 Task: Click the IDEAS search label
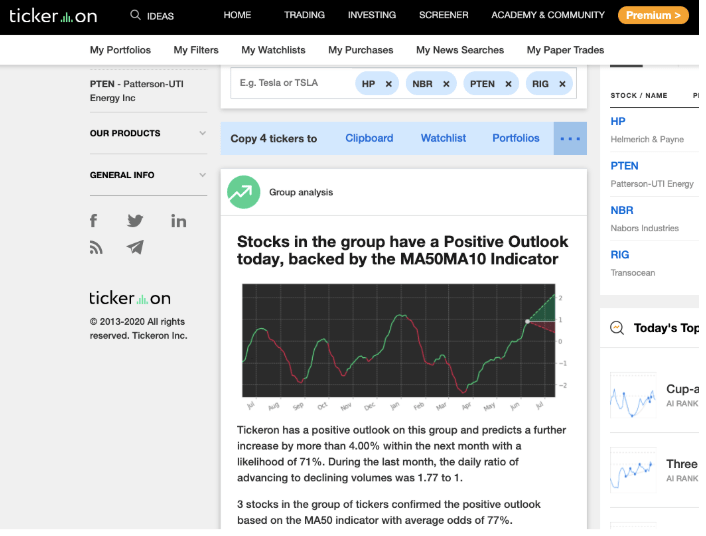pyautogui.click(x=160, y=16)
